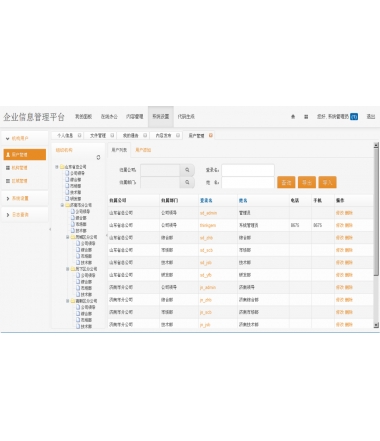380x441 pixels.
Task: Collapse the root company folder in tree
Action: pyautogui.click(x=57, y=167)
